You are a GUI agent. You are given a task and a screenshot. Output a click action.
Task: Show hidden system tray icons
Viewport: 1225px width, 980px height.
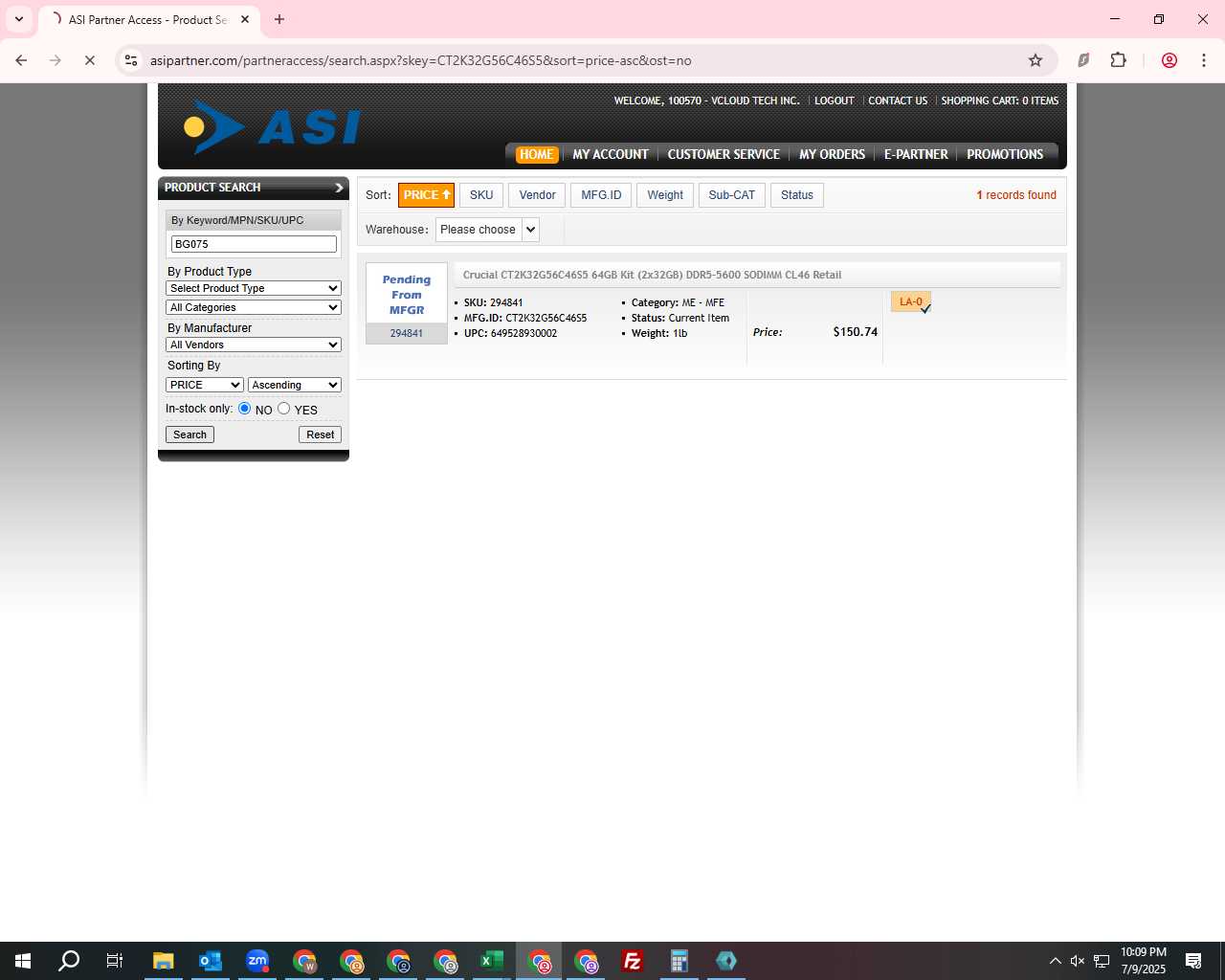pyautogui.click(x=1055, y=961)
